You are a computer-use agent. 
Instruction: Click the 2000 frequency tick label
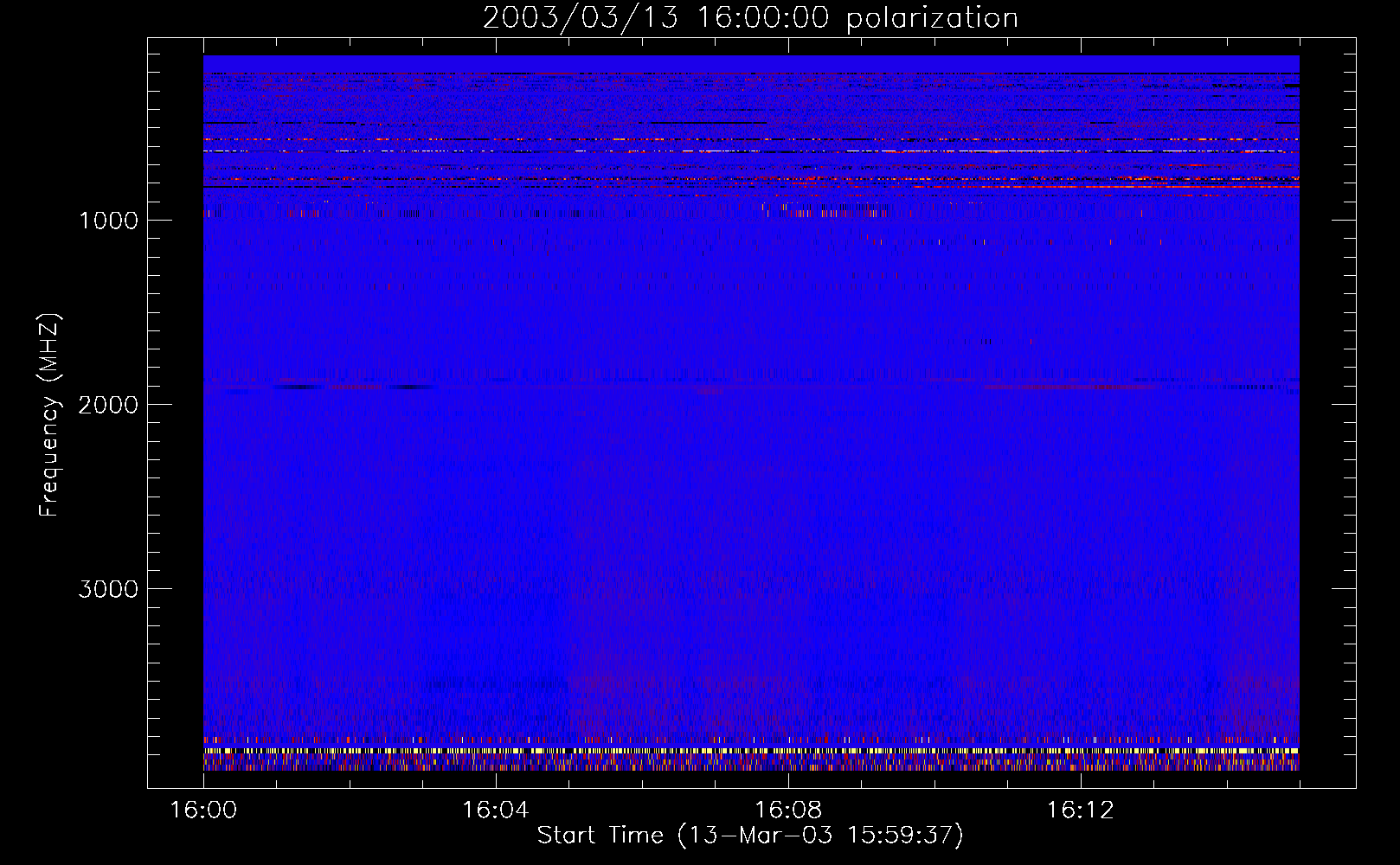point(108,405)
